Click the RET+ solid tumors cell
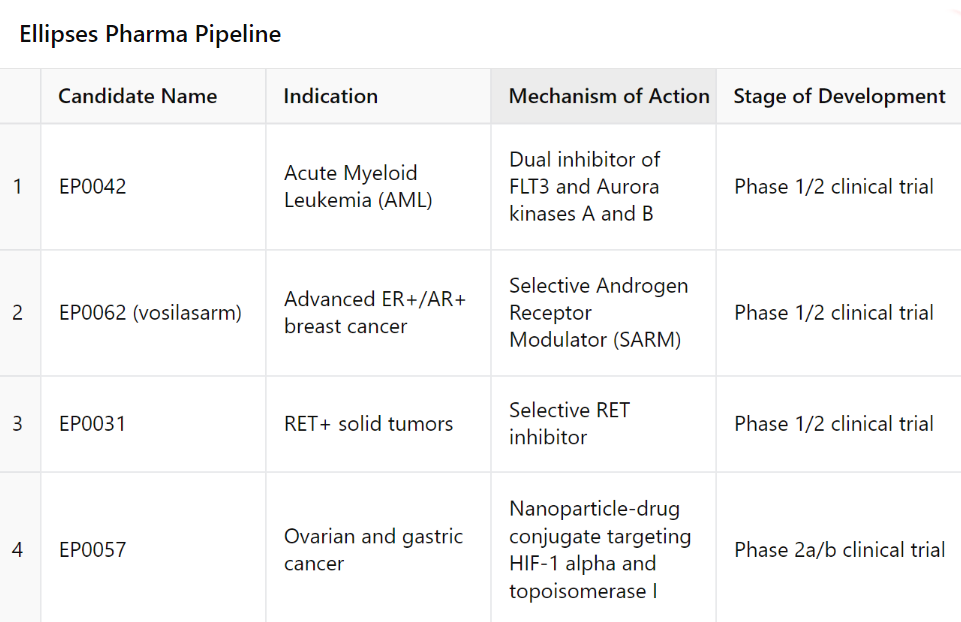 tap(368, 424)
